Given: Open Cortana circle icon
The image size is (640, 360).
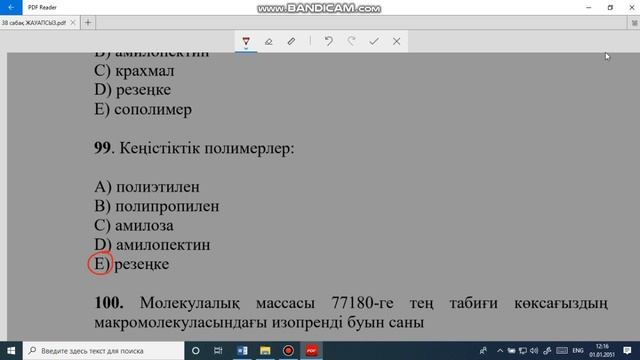Looking at the screenshot, I should [196, 351].
